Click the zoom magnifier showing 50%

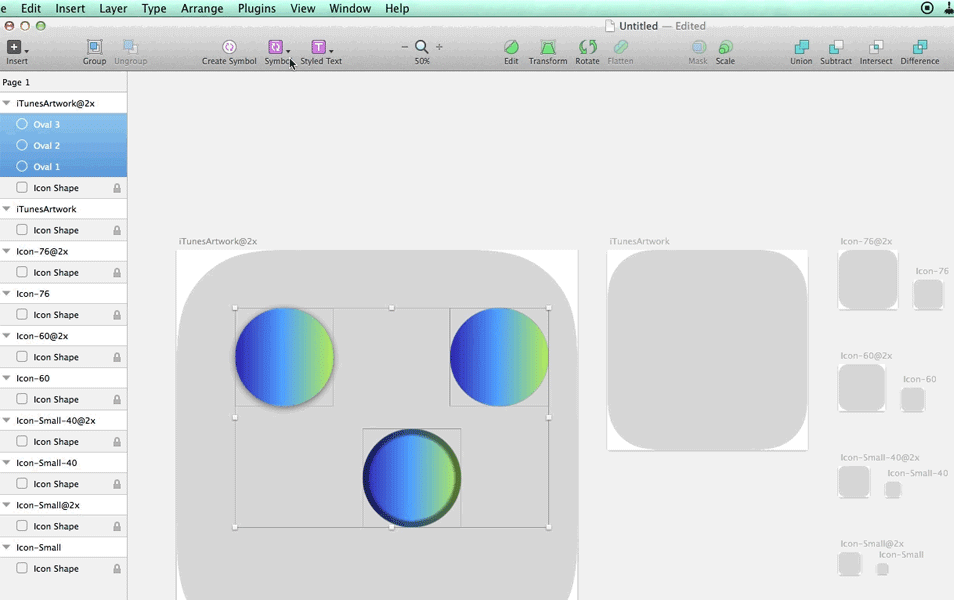[x=421, y=46]
